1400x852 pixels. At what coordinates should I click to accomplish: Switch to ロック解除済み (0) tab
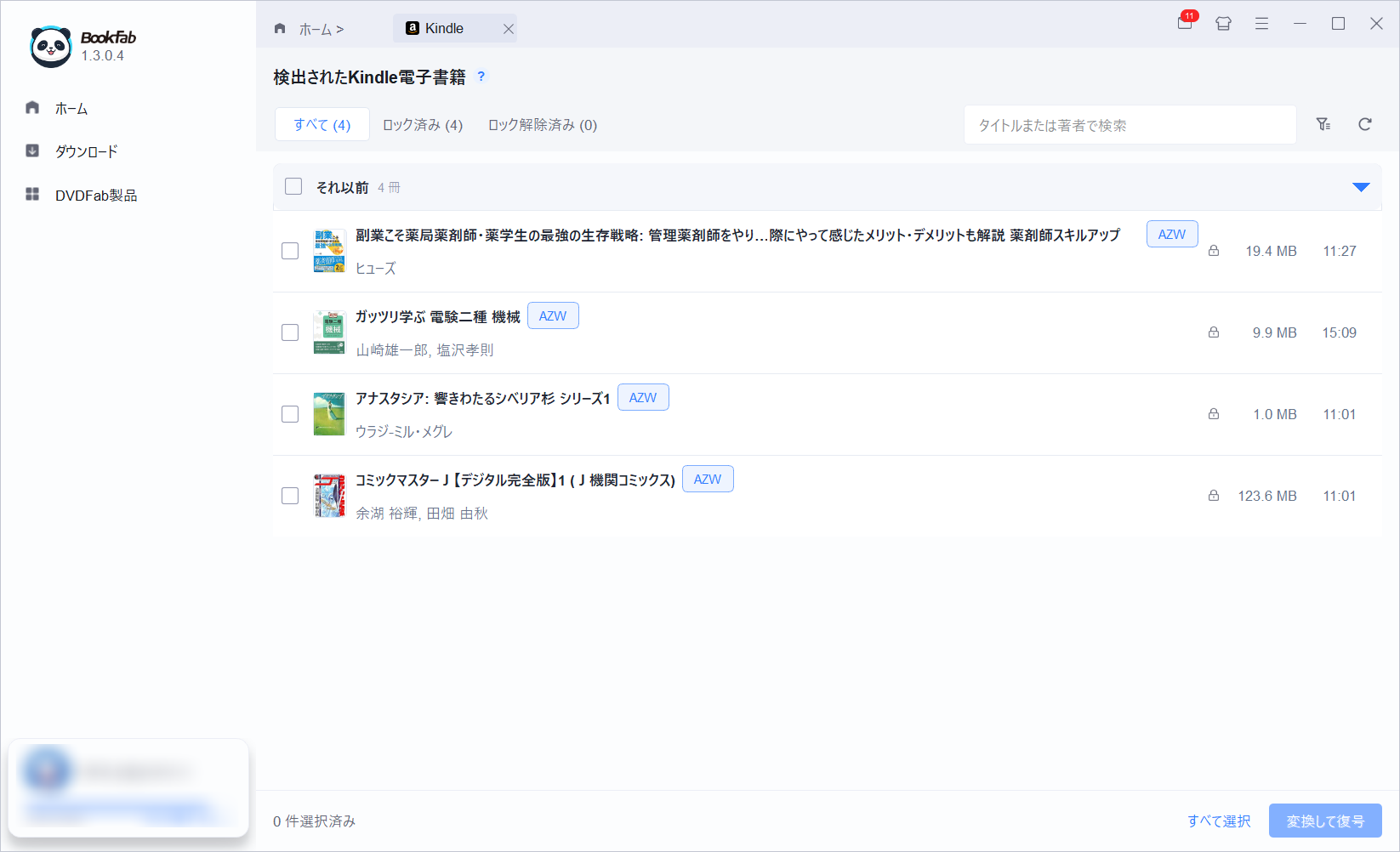(543, 125)
